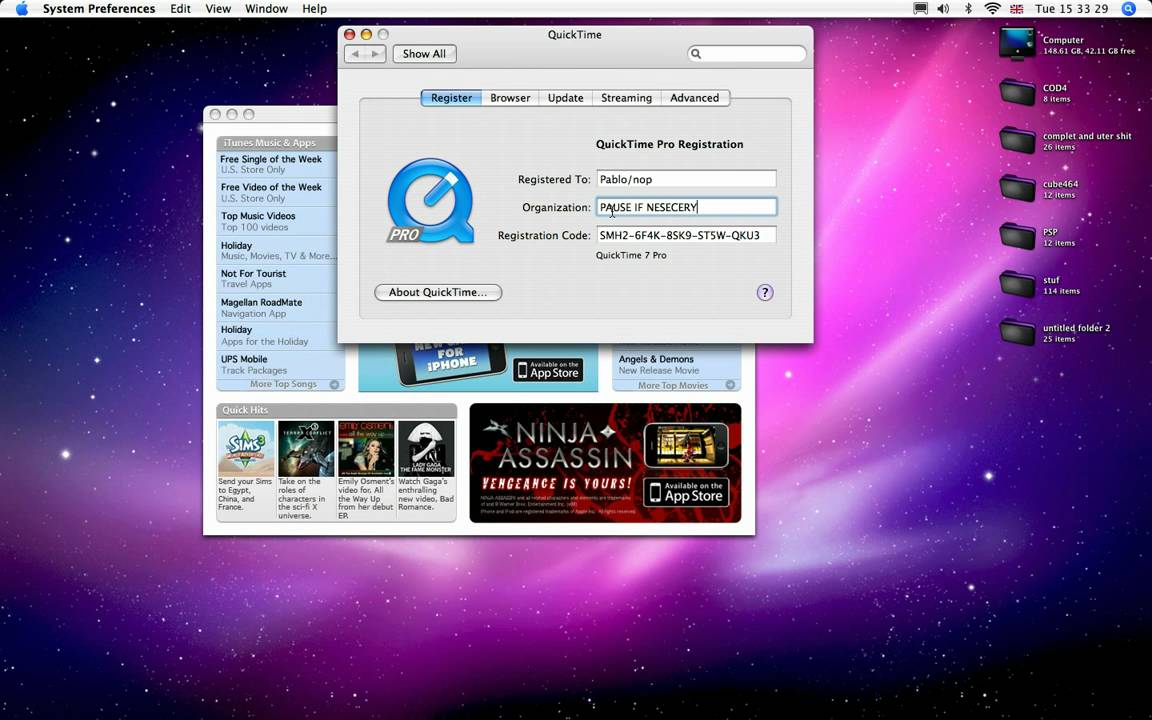Click the Quick Hits header
The image size is (1152, 720).
click(x=336, y=410)
